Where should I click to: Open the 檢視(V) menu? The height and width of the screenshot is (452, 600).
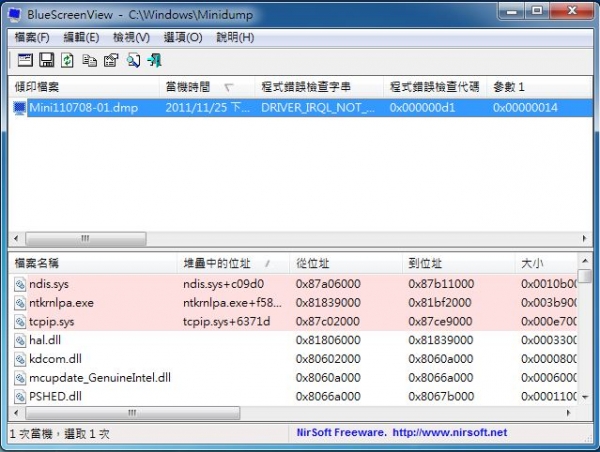[131, 37]
